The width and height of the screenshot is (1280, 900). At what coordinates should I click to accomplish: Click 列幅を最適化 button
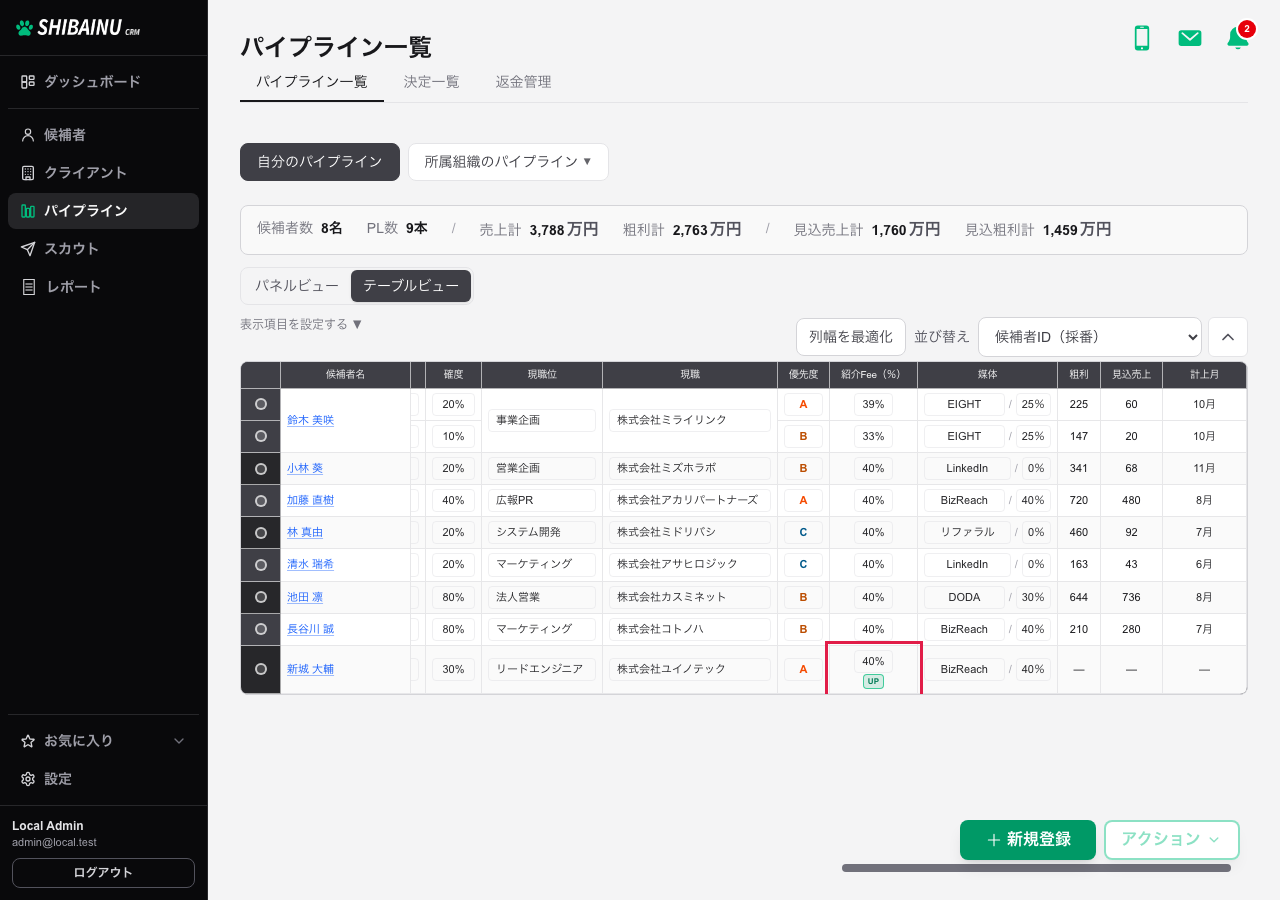tap(851, 337)
